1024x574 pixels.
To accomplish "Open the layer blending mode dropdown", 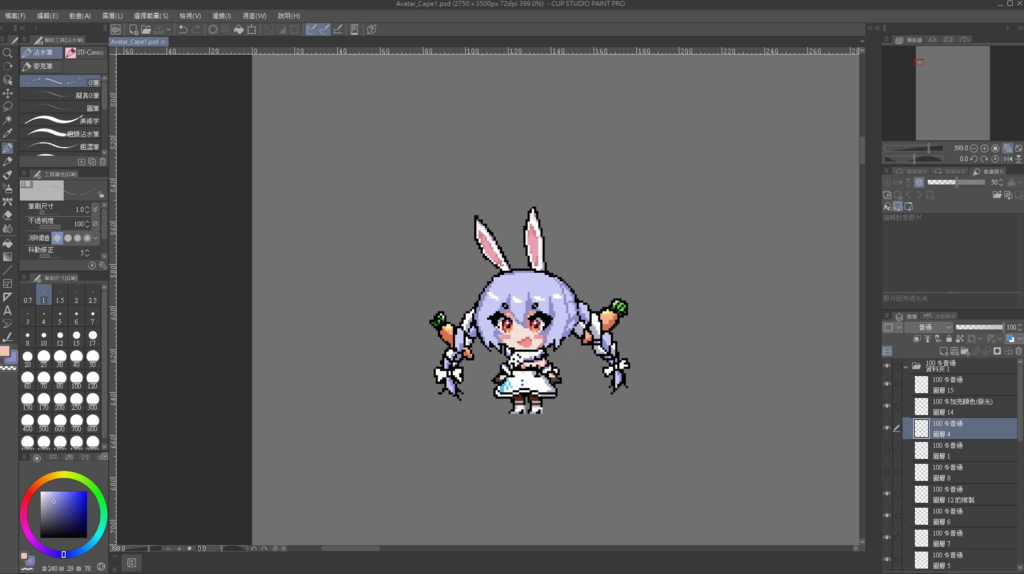I will point(929,327).
